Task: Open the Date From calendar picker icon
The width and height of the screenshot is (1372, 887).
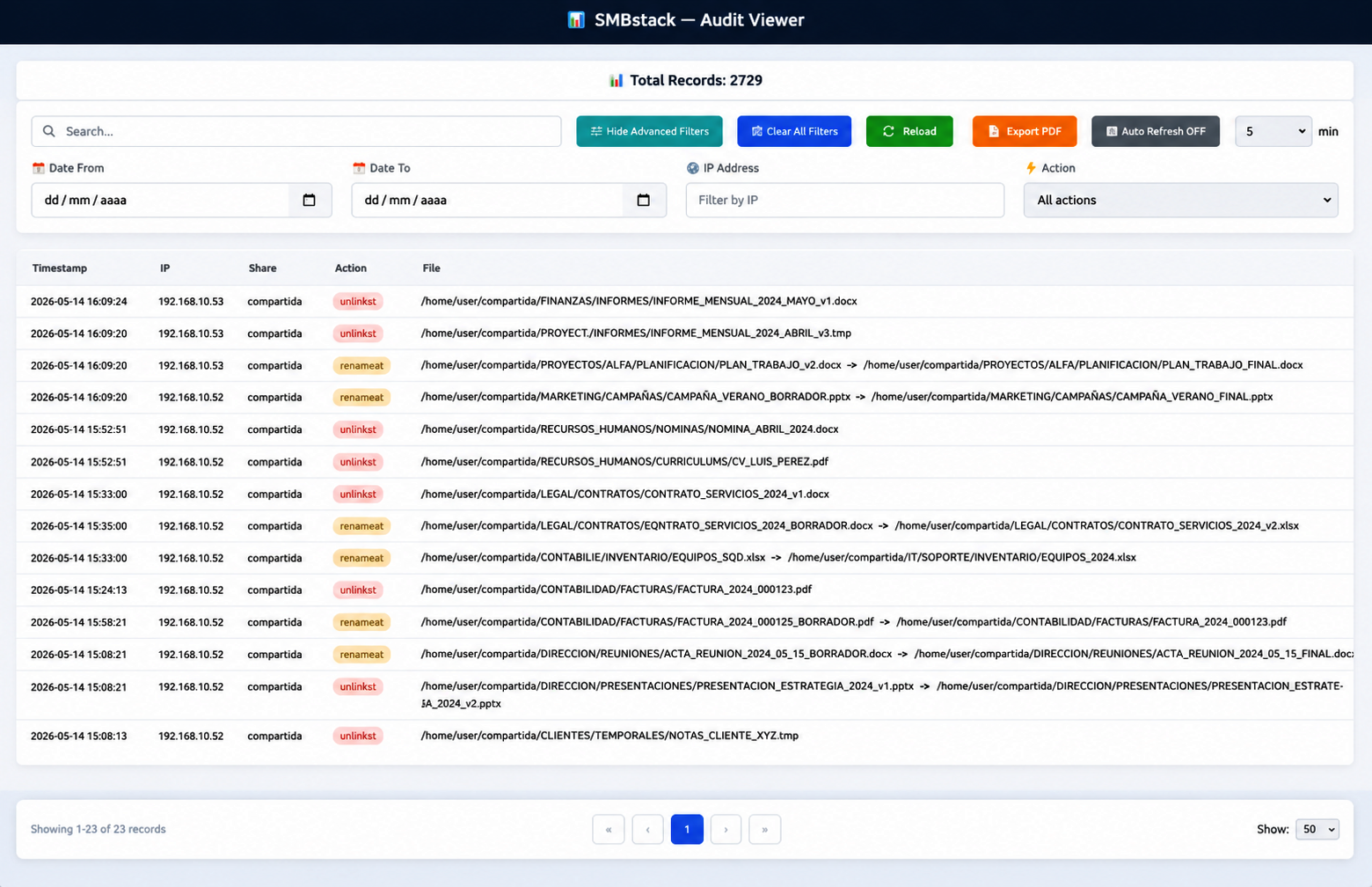Action: coord(309,200)
